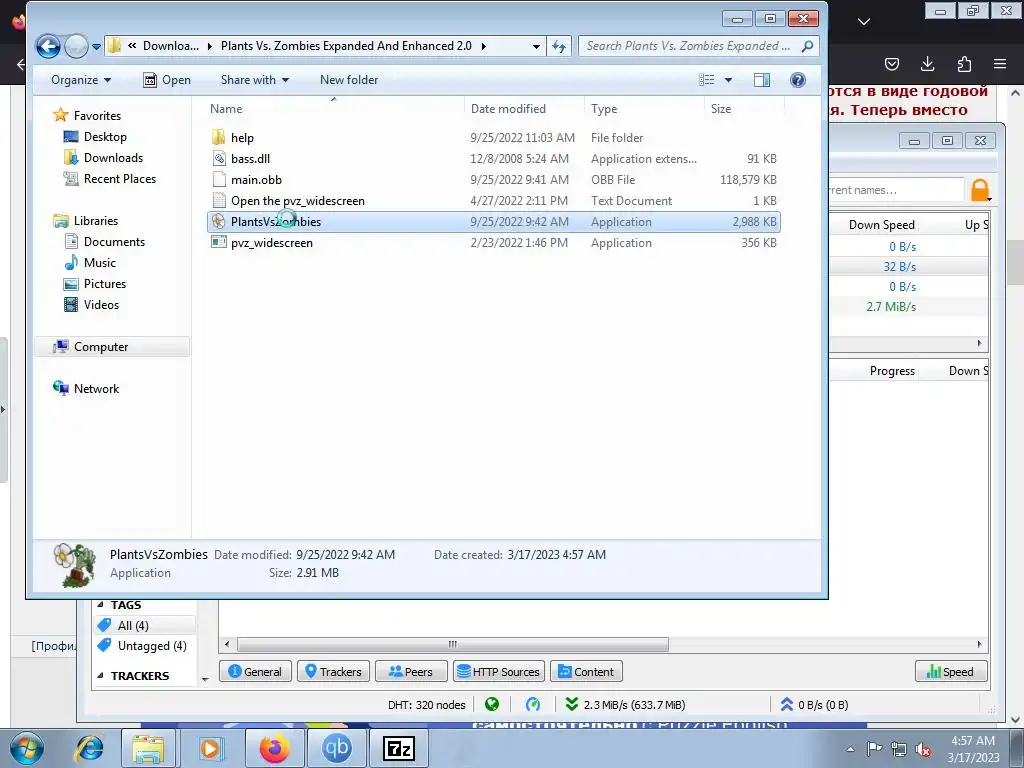Open the Organize menu

[81, 80]
